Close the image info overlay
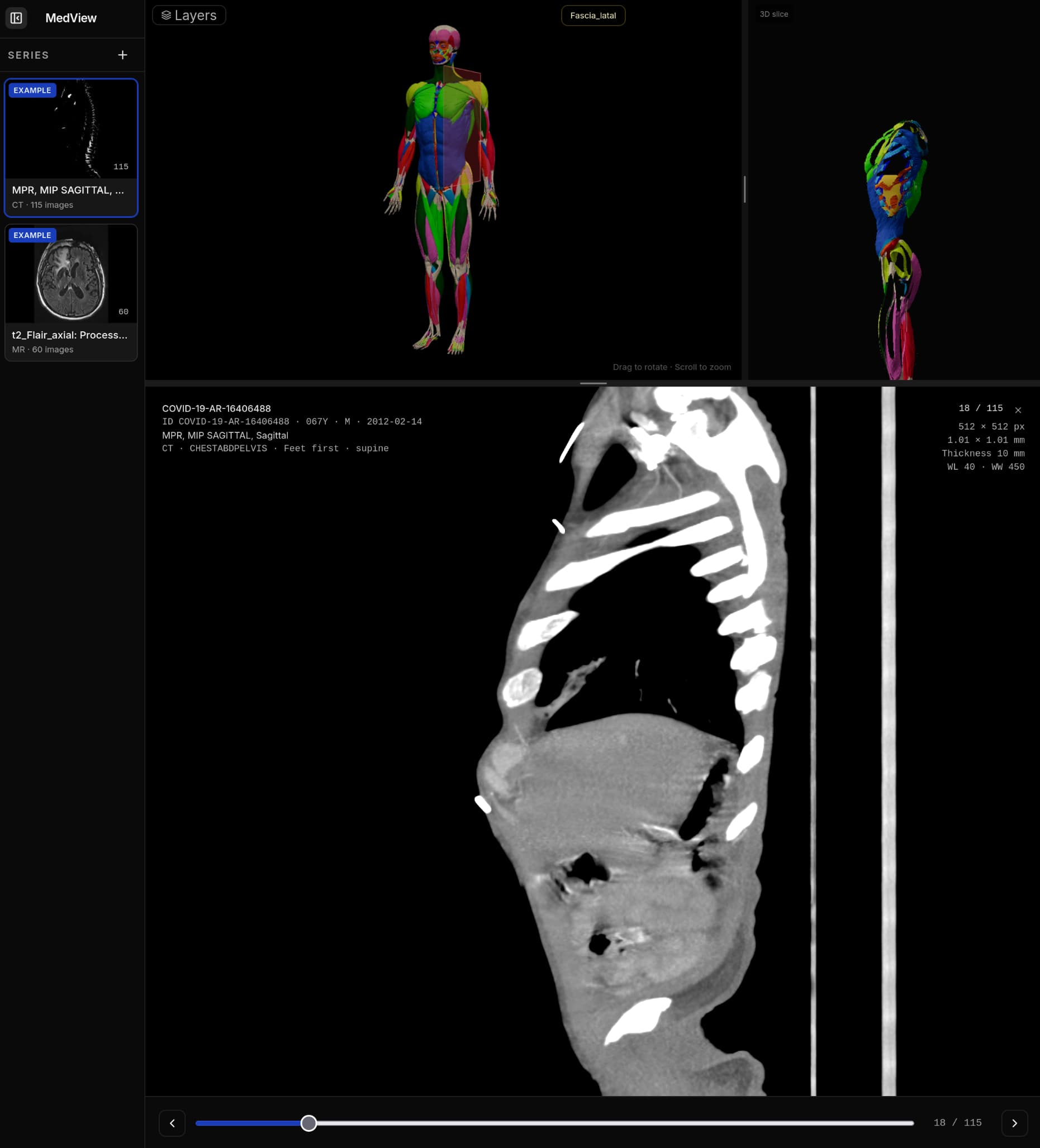The width and height of the screenshot is (1040, 1148). click(1018, 410)
